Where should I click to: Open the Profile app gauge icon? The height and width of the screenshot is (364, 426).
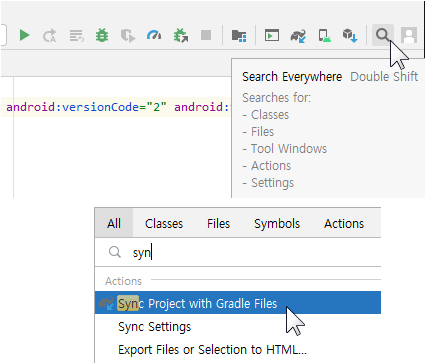tap(154, 35)
